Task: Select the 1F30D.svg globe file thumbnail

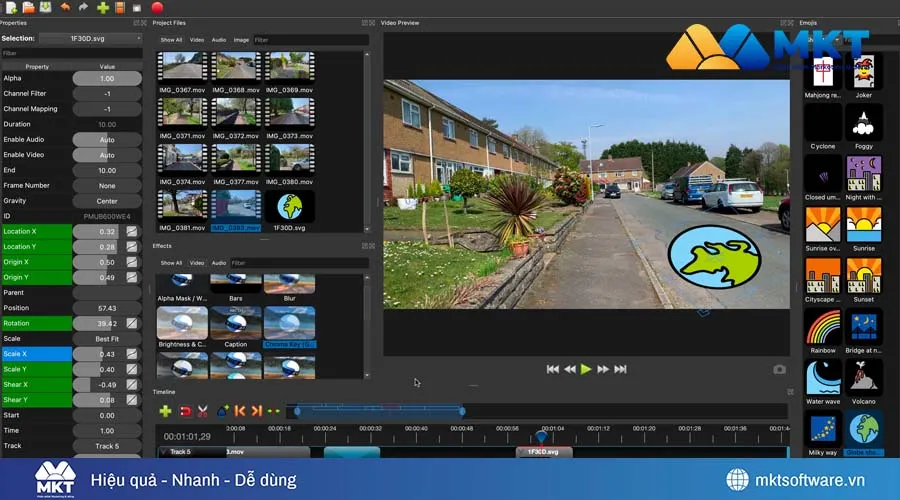Action: [289, 206]
